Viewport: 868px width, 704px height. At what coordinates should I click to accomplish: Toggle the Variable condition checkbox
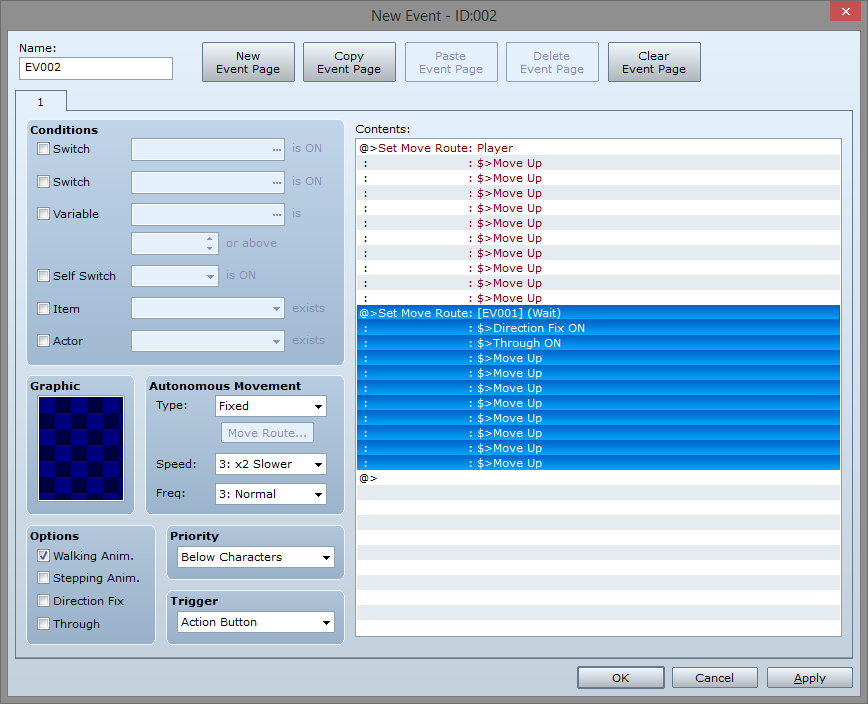coord(43,214)
